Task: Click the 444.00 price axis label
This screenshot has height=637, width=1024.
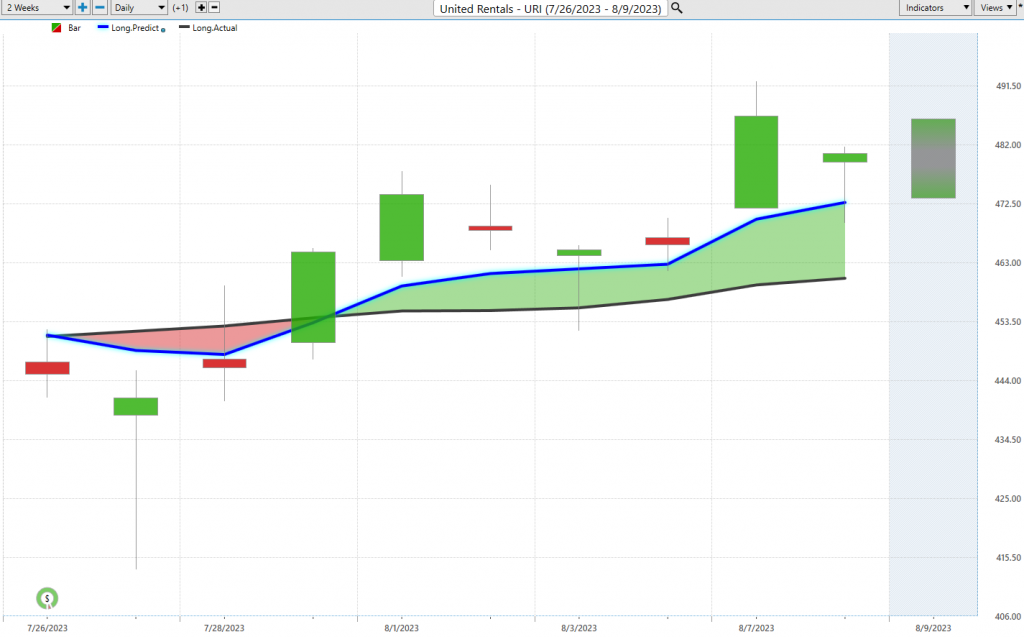Action: coord(1008,381)
